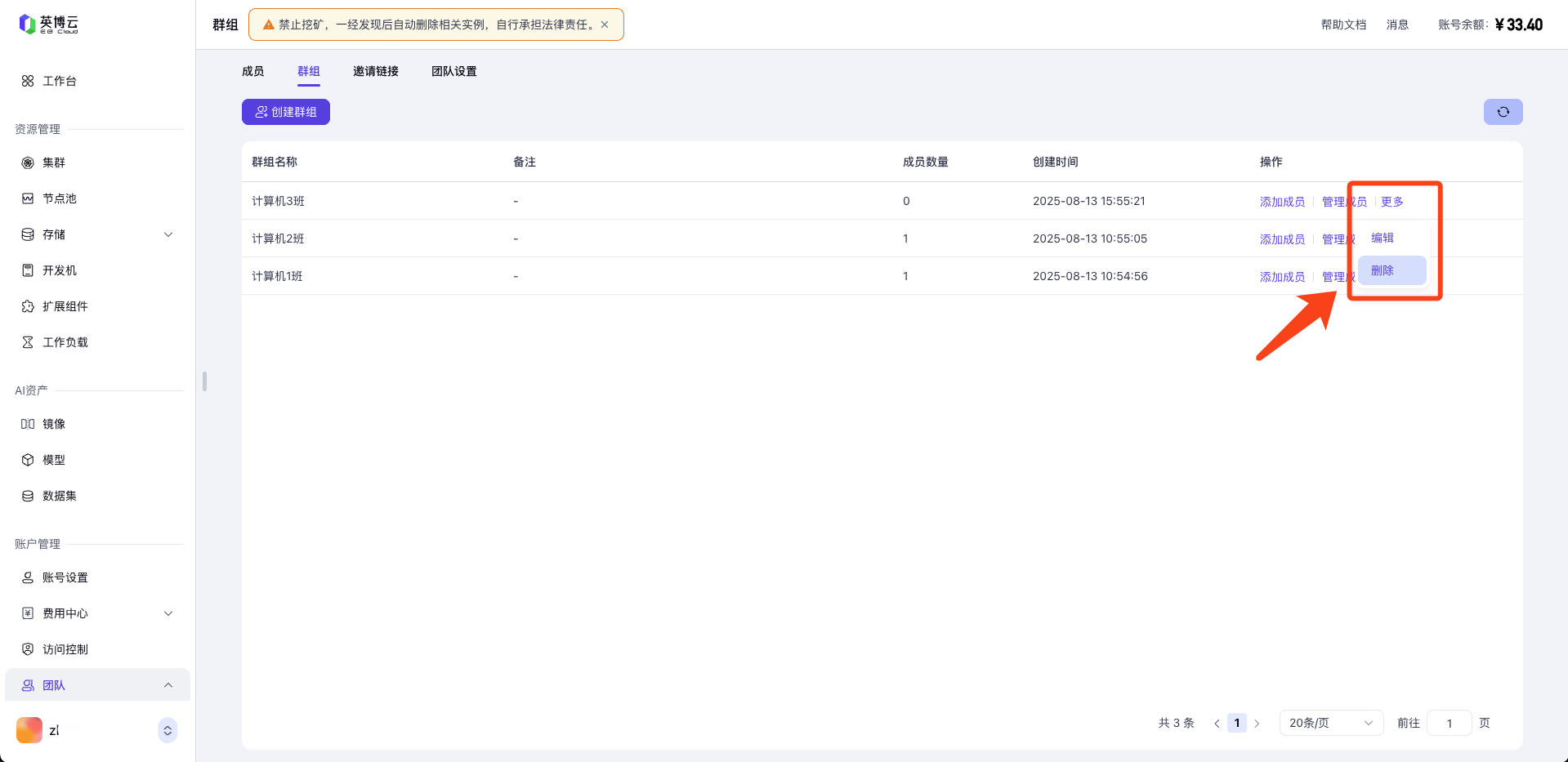Click the page jump input field
Screen dimensions: 1568x762
click(1449, 723)
